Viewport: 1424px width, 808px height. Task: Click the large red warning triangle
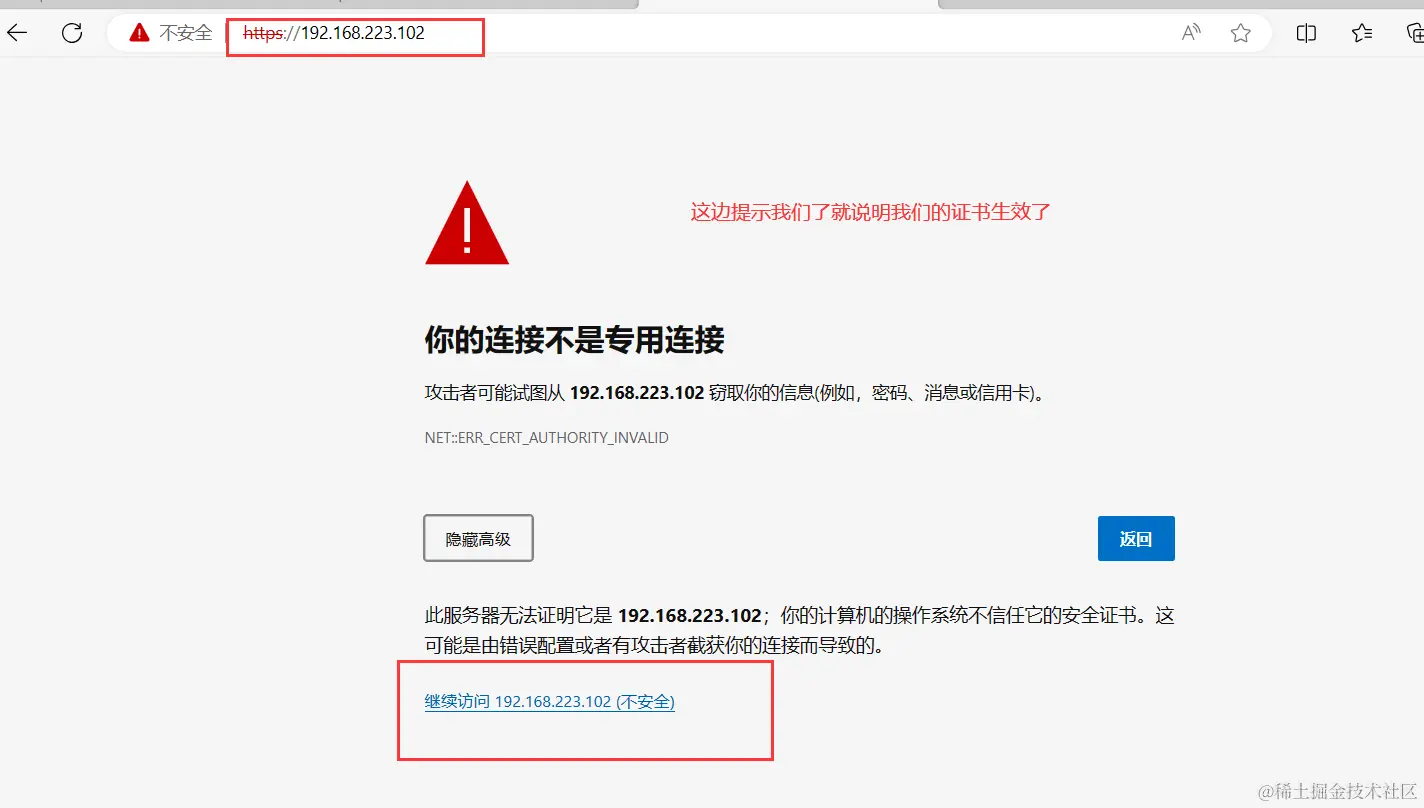coord(467,224)
